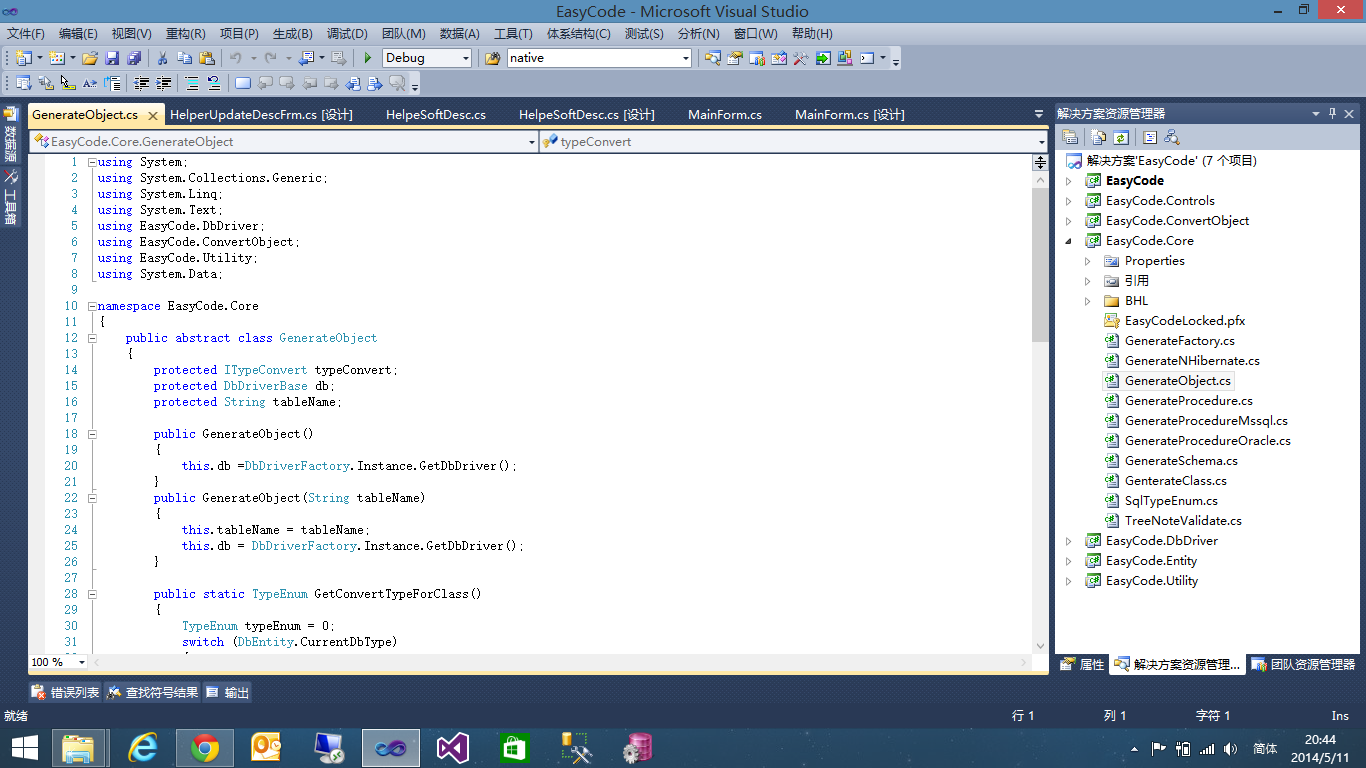This screenshot has height=768, width=1366.
Task: Open the EasyCode.Core.GenerateObject class dropdown
Action: point(532,142)
